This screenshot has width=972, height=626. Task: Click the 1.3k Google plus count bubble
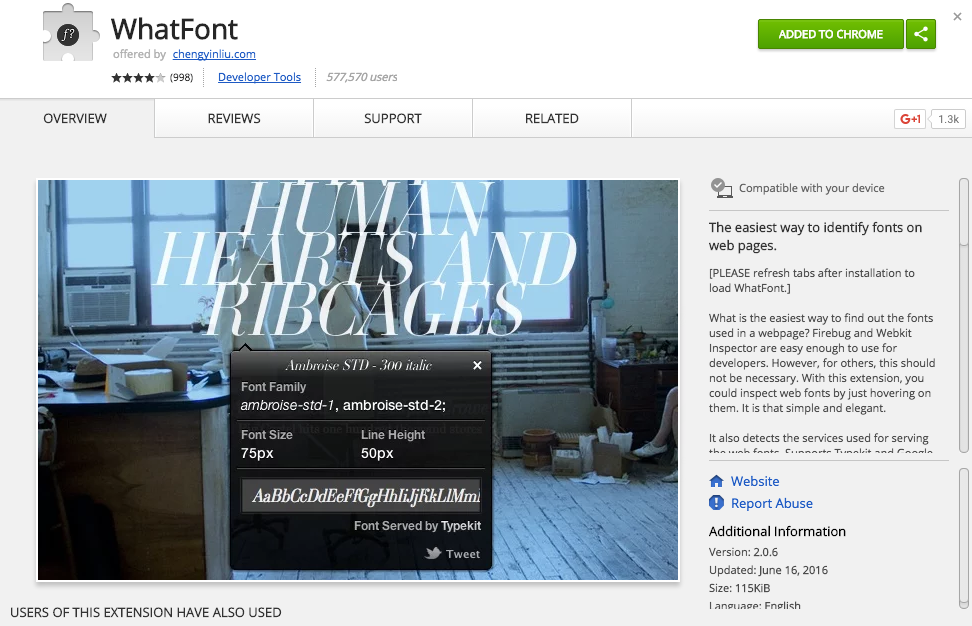[x=948, y=119]
